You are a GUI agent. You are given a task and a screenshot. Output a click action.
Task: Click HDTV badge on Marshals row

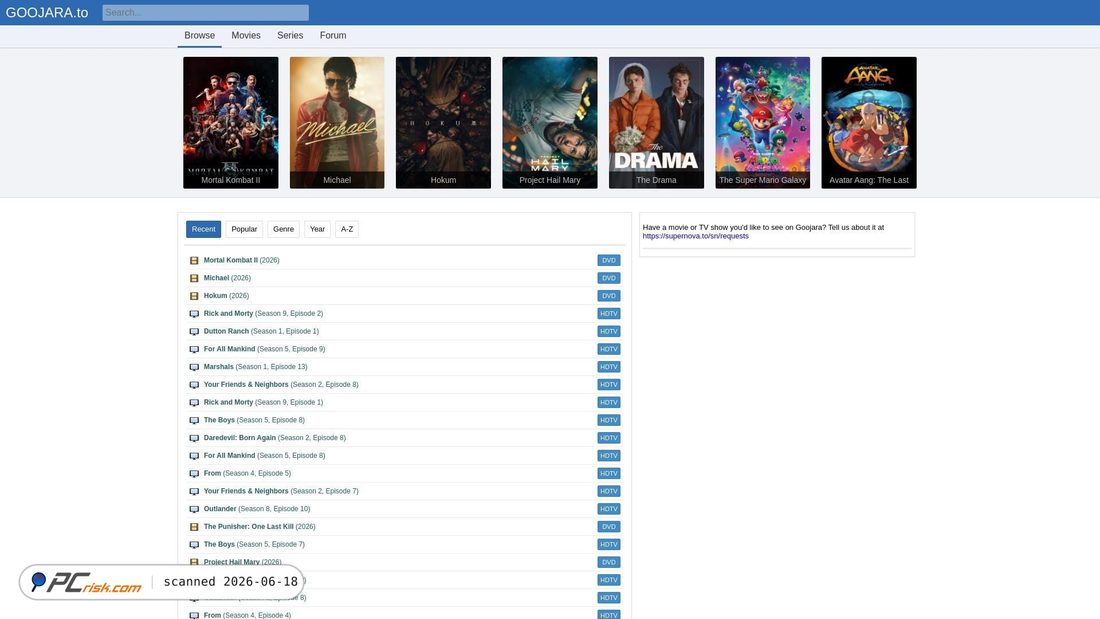pos(609,367)
